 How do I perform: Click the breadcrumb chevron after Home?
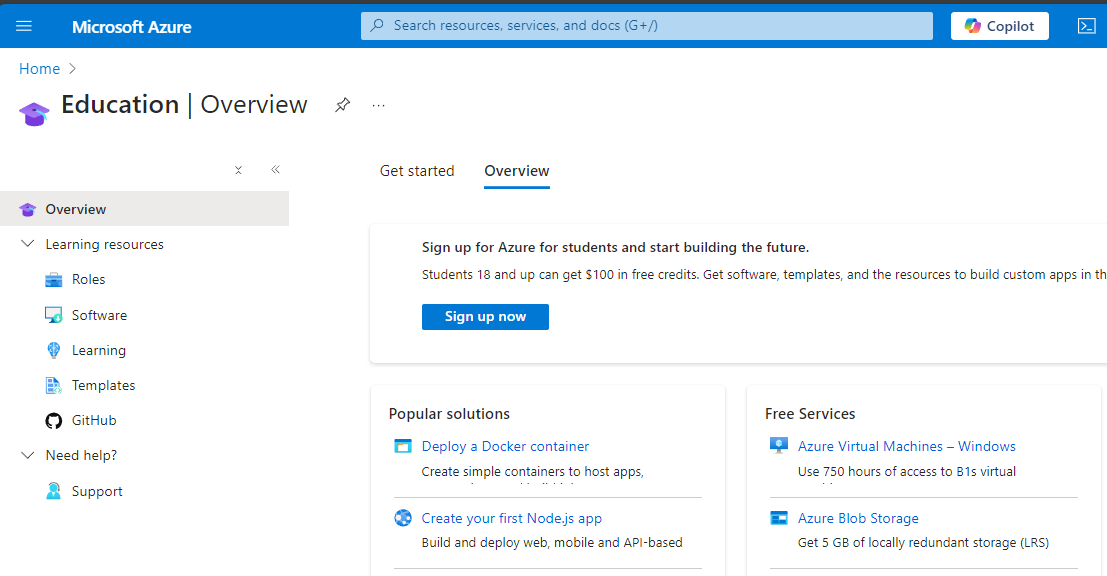point(72,68)
